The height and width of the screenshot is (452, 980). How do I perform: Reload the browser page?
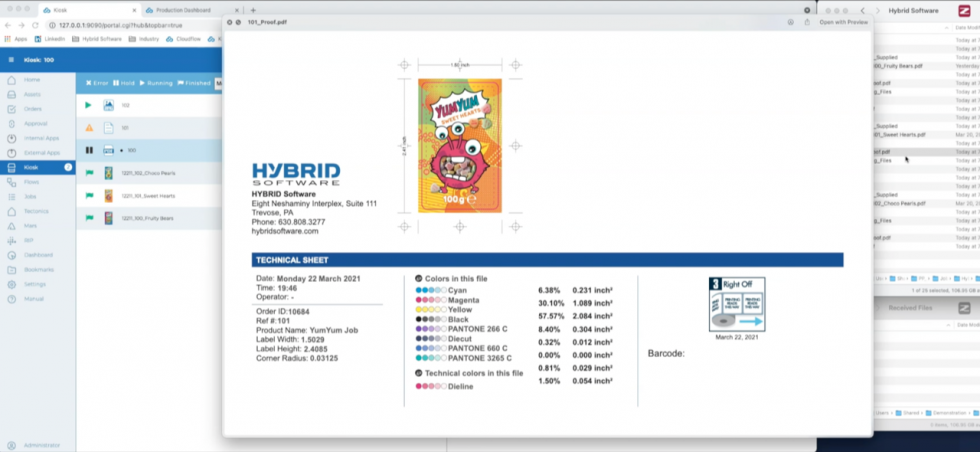[x=35, y=25]
